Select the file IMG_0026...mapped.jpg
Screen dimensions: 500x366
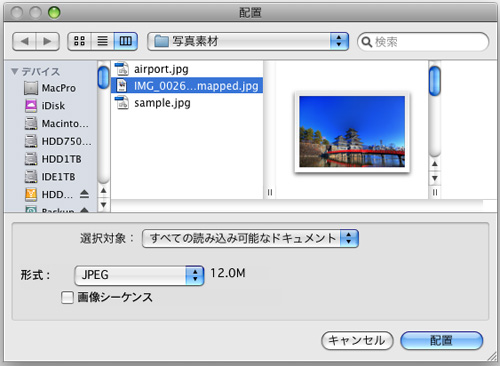pyautogui.click(x=187, y=86)
